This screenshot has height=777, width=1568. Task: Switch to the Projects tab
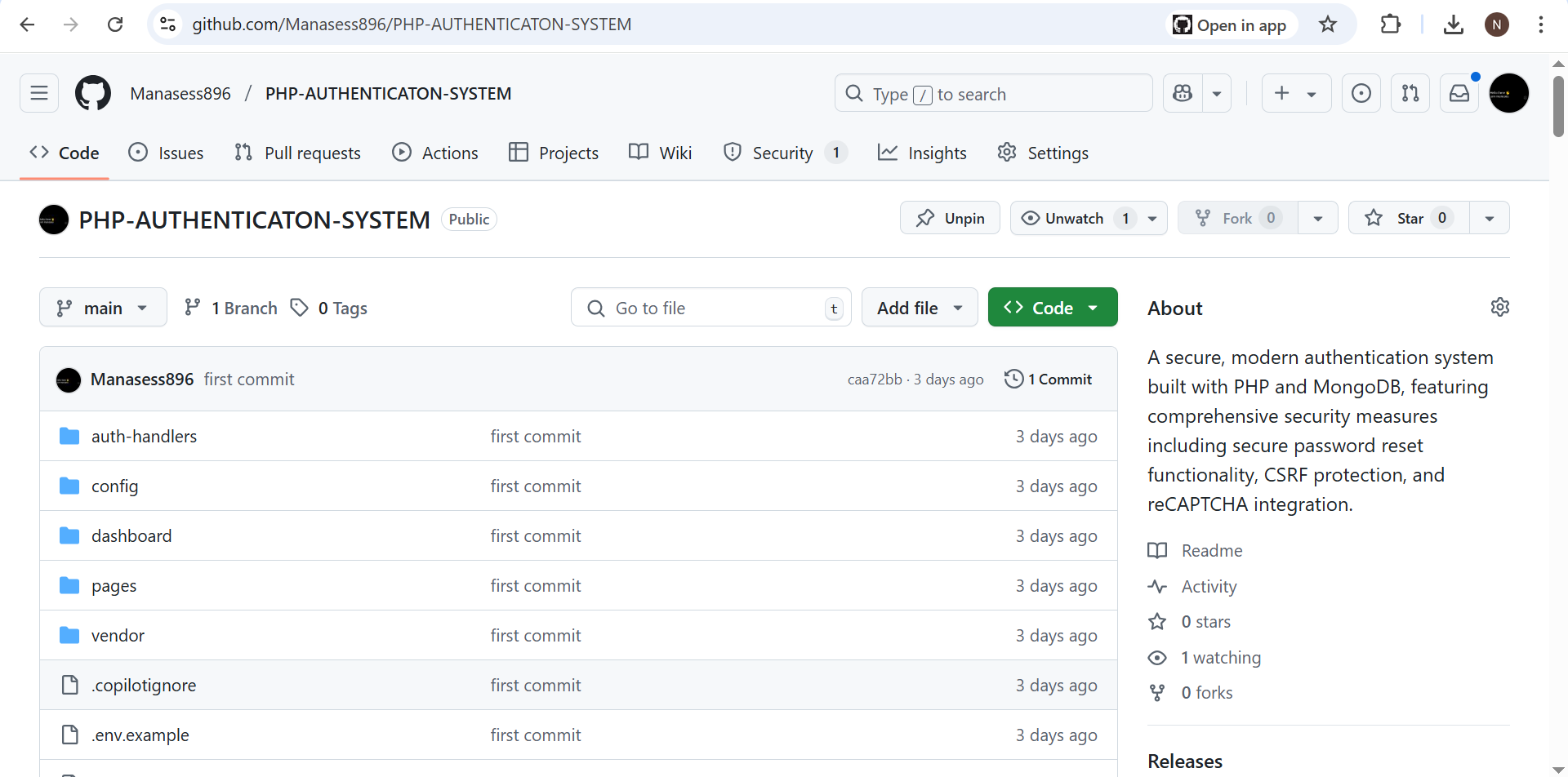[x=554, y=153]
